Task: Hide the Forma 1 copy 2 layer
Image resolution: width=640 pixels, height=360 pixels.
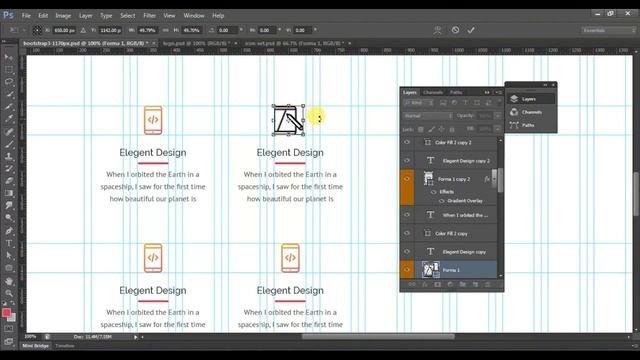Action: pos(407,179)
